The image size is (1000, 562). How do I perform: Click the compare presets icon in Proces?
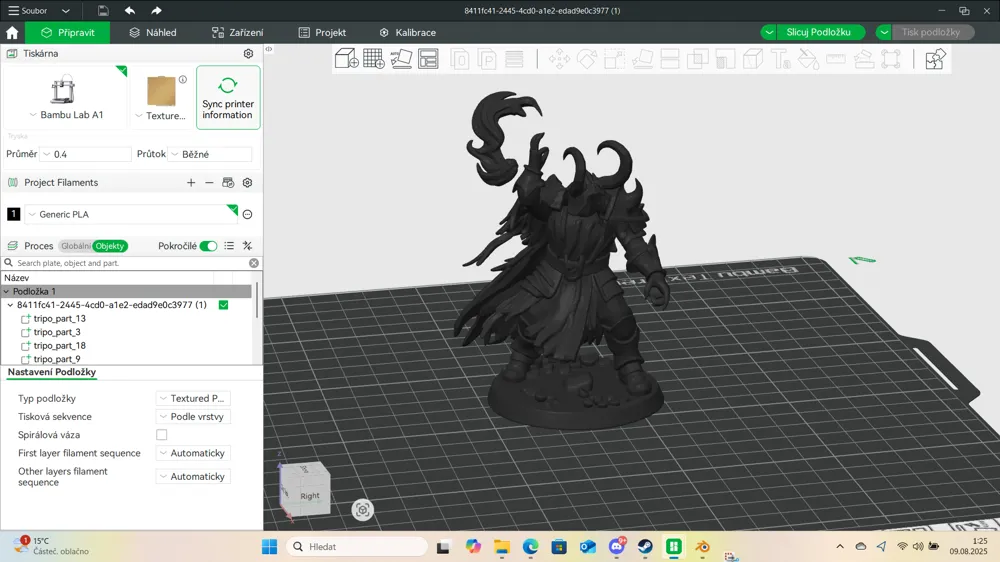click(x=247, y=246)
